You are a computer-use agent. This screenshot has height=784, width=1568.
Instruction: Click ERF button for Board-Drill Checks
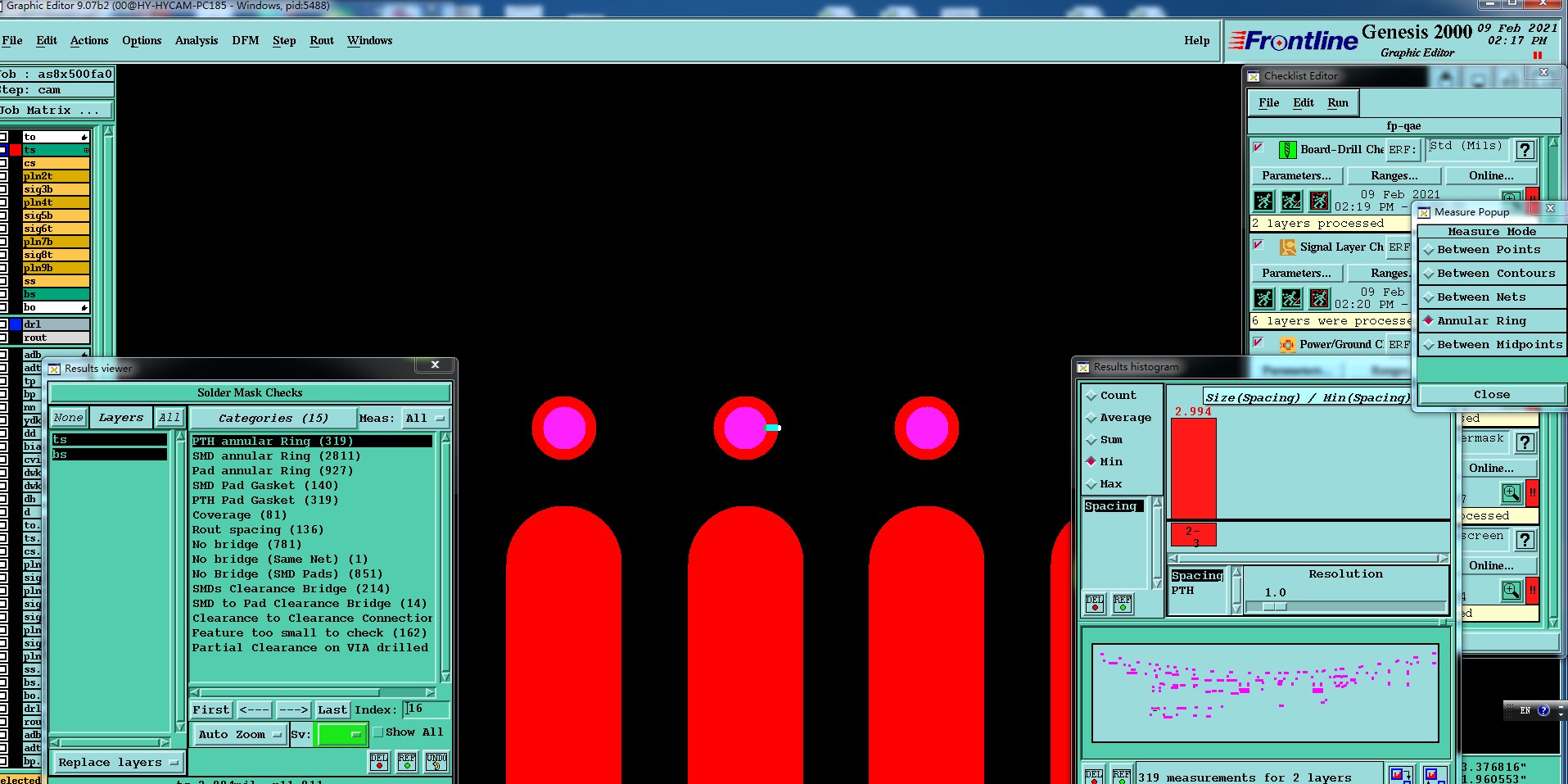[1401, 150]
